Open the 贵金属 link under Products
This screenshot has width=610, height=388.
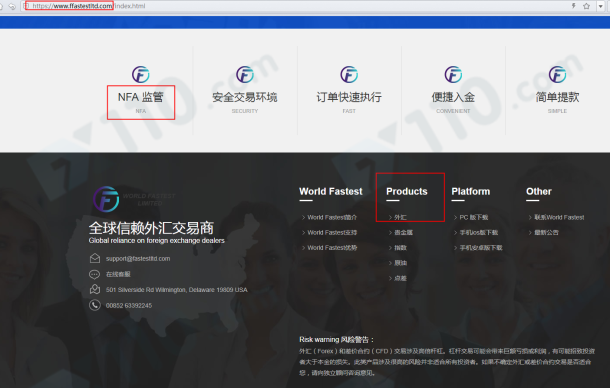click(403, 232)
